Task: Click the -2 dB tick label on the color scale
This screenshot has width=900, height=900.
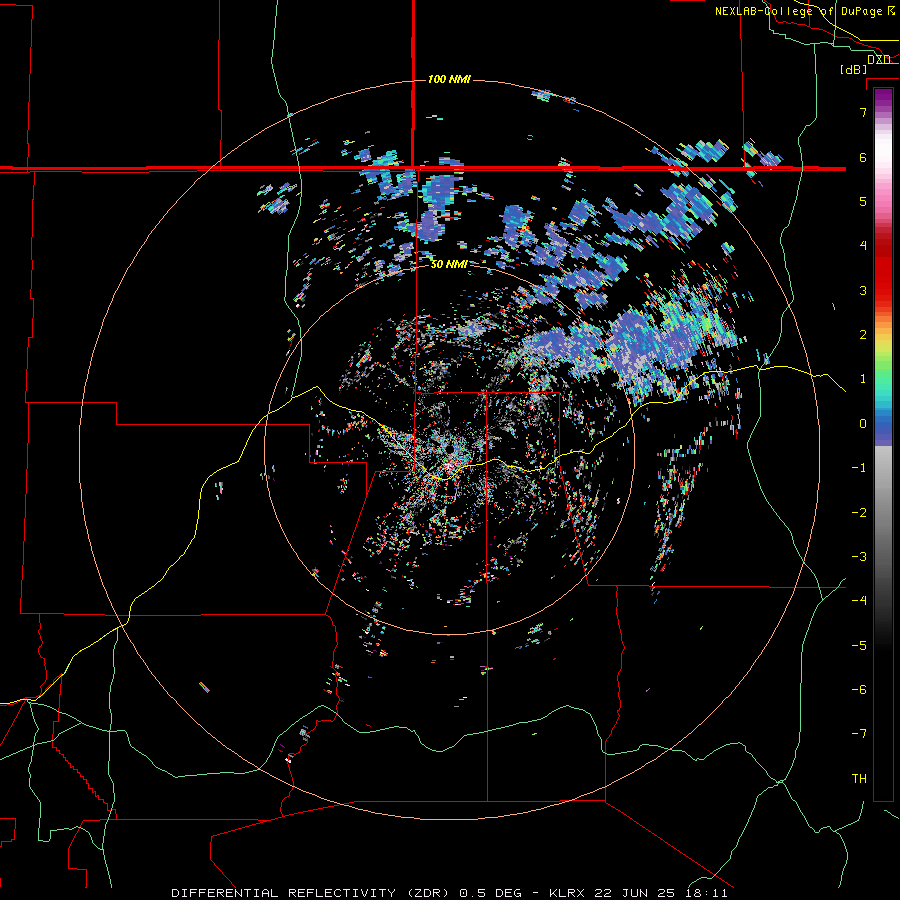Action: 859,513
